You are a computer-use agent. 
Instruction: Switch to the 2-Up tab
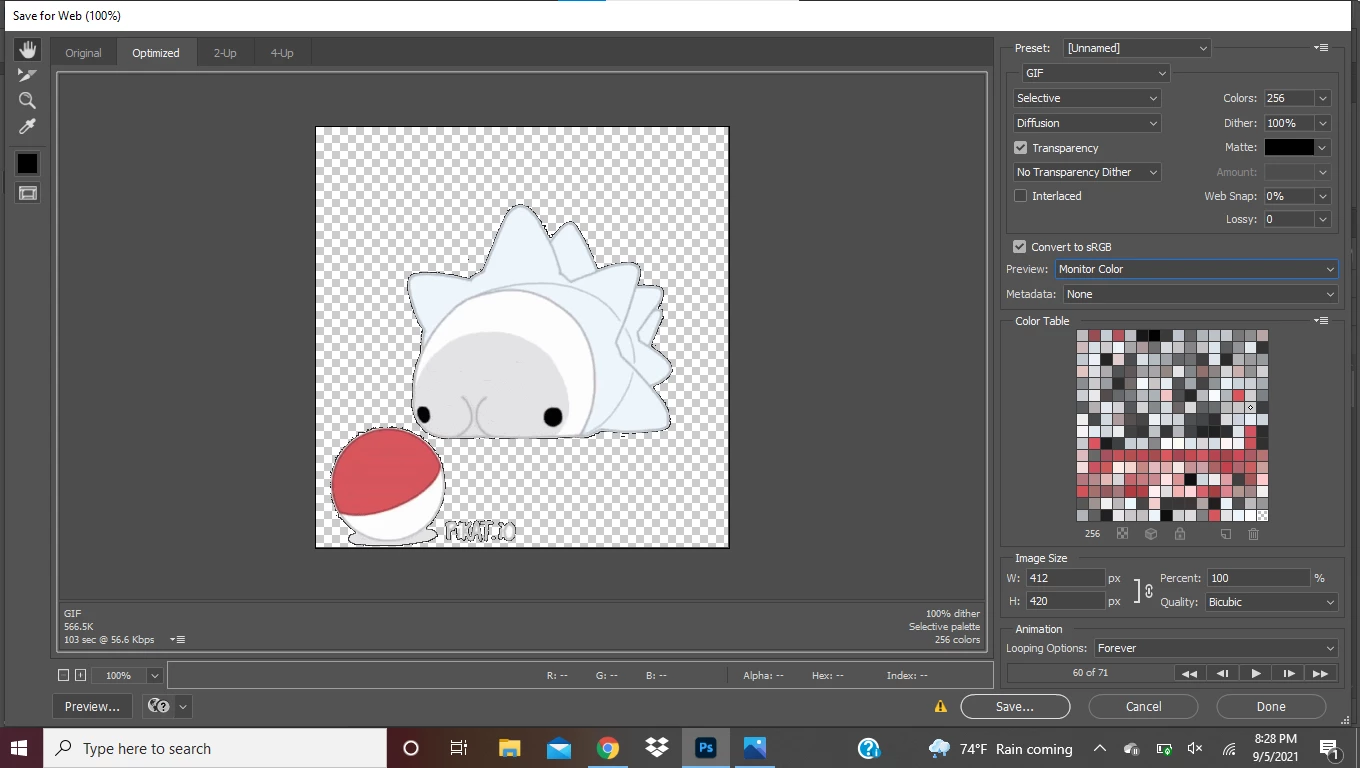click(x=225, y=53)
